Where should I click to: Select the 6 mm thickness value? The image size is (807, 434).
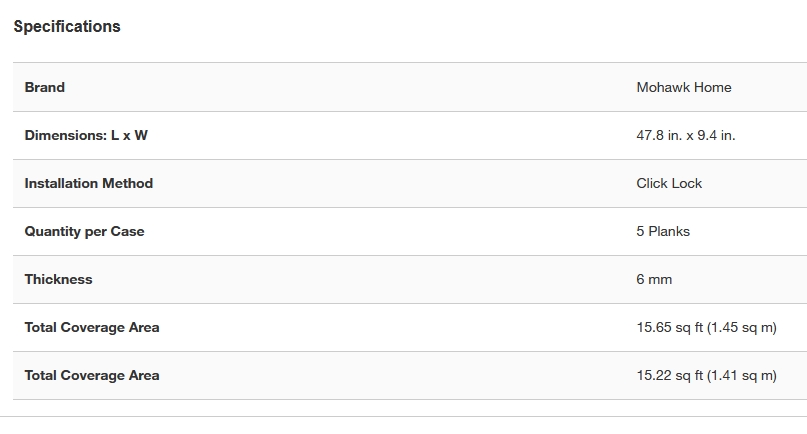654,279
